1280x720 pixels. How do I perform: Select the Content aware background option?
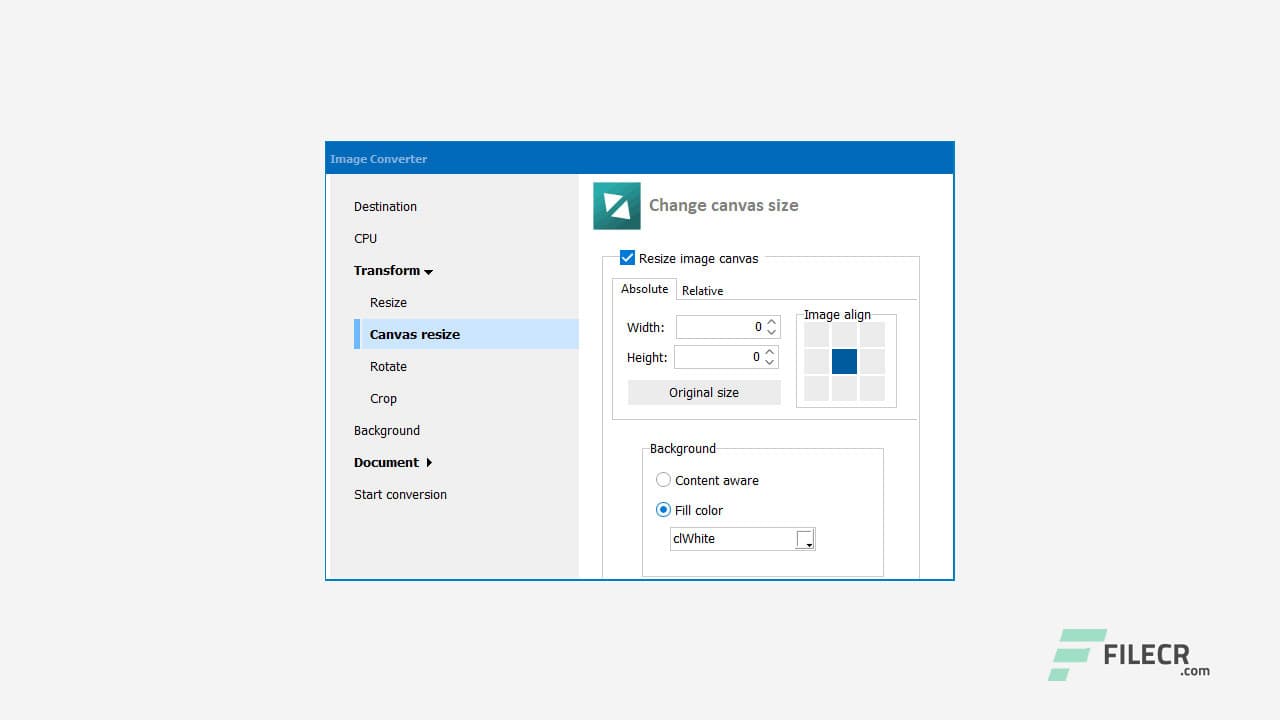click(663, 480)
